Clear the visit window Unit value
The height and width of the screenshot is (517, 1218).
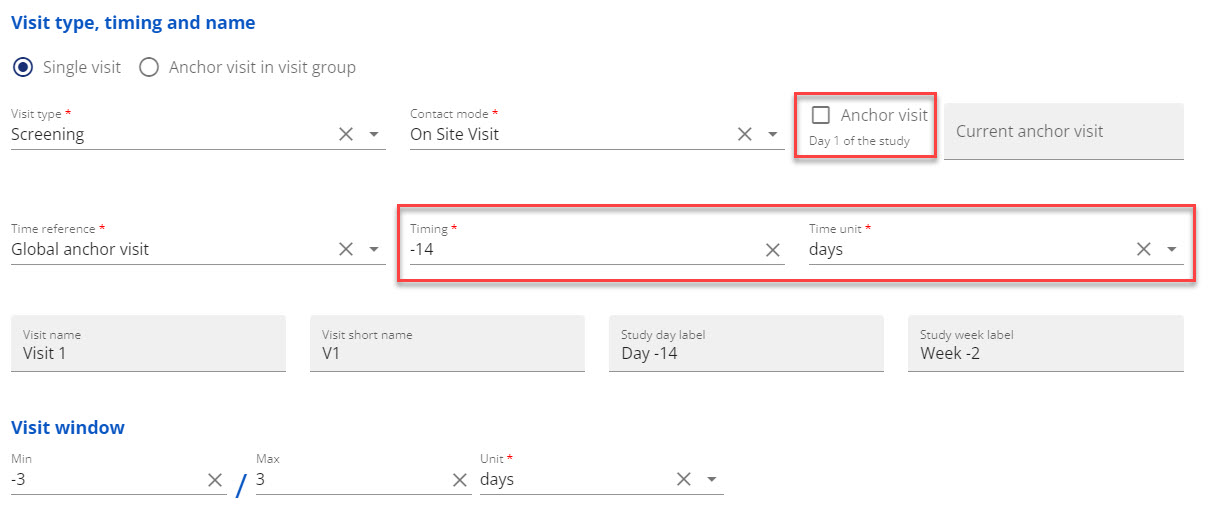pyautogui.click(x=684, y=479)
